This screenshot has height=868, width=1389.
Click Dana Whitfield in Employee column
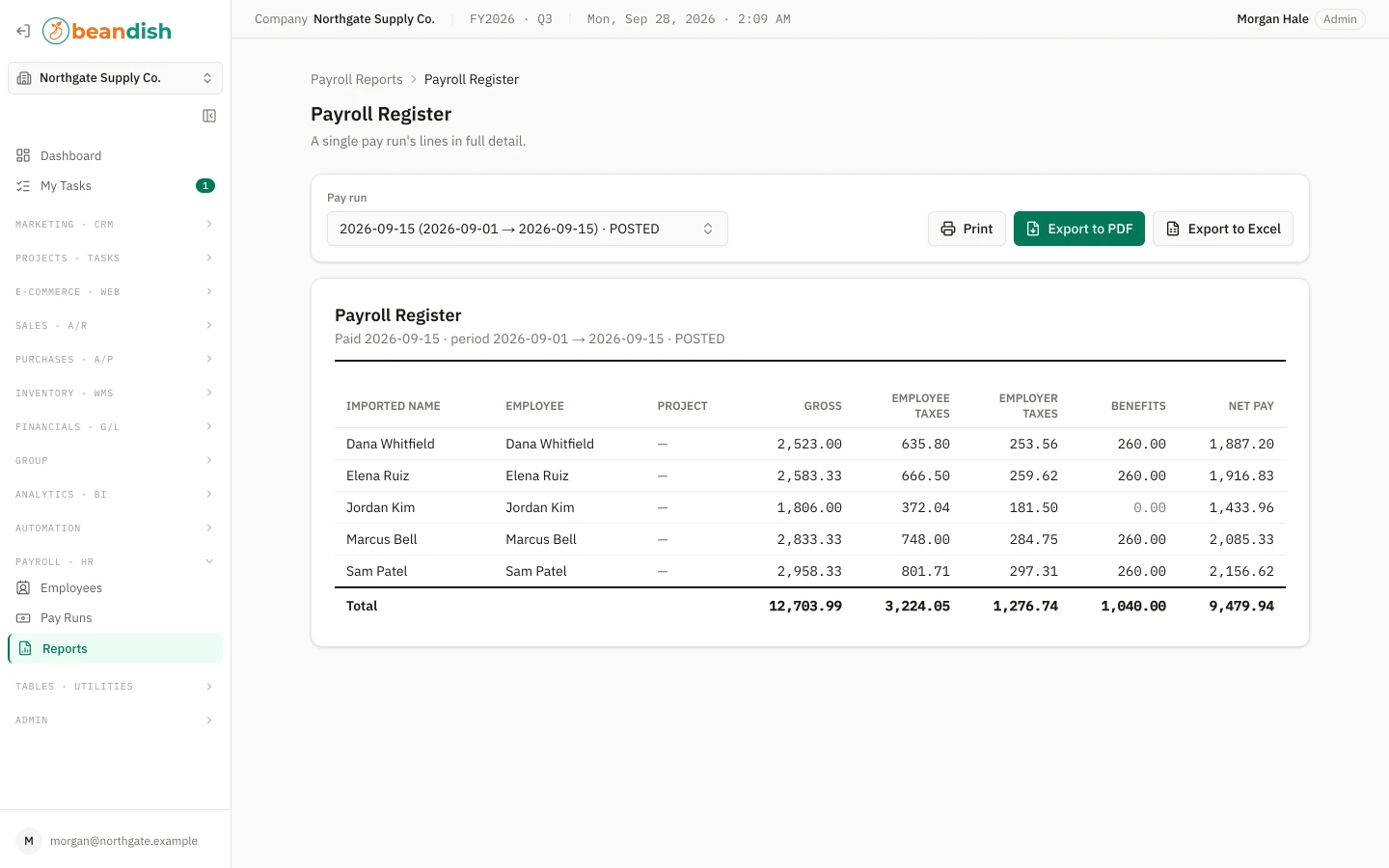point(550,444)
